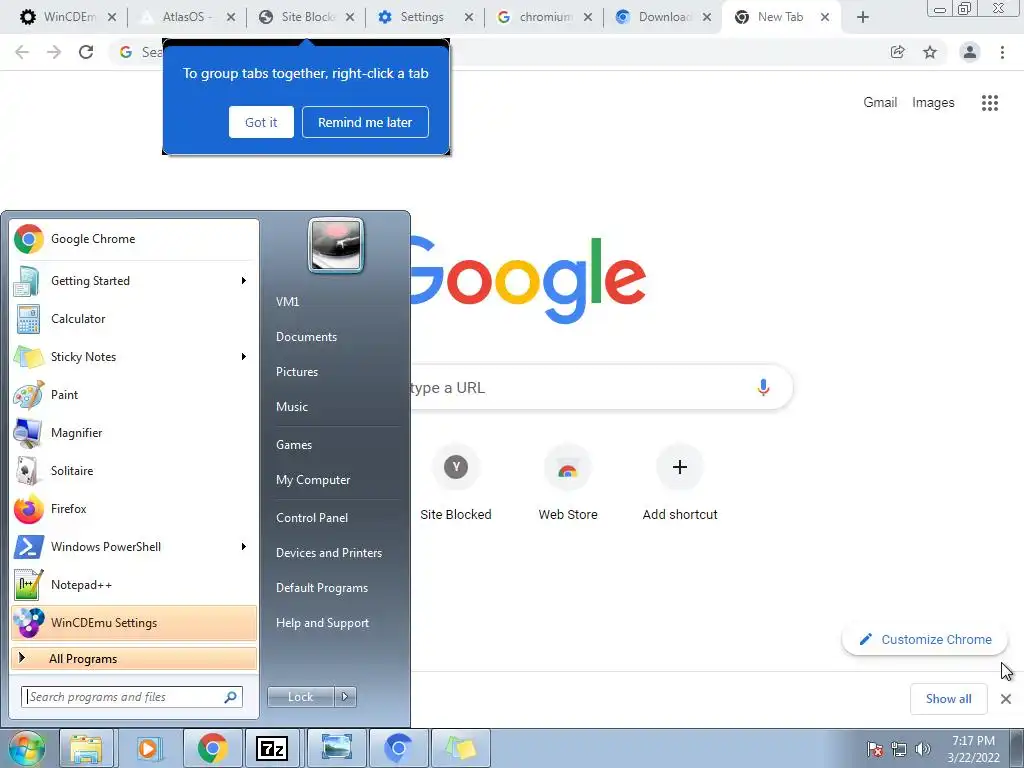Click the Google search box
1024x768 pixels.
pos(601,387)
